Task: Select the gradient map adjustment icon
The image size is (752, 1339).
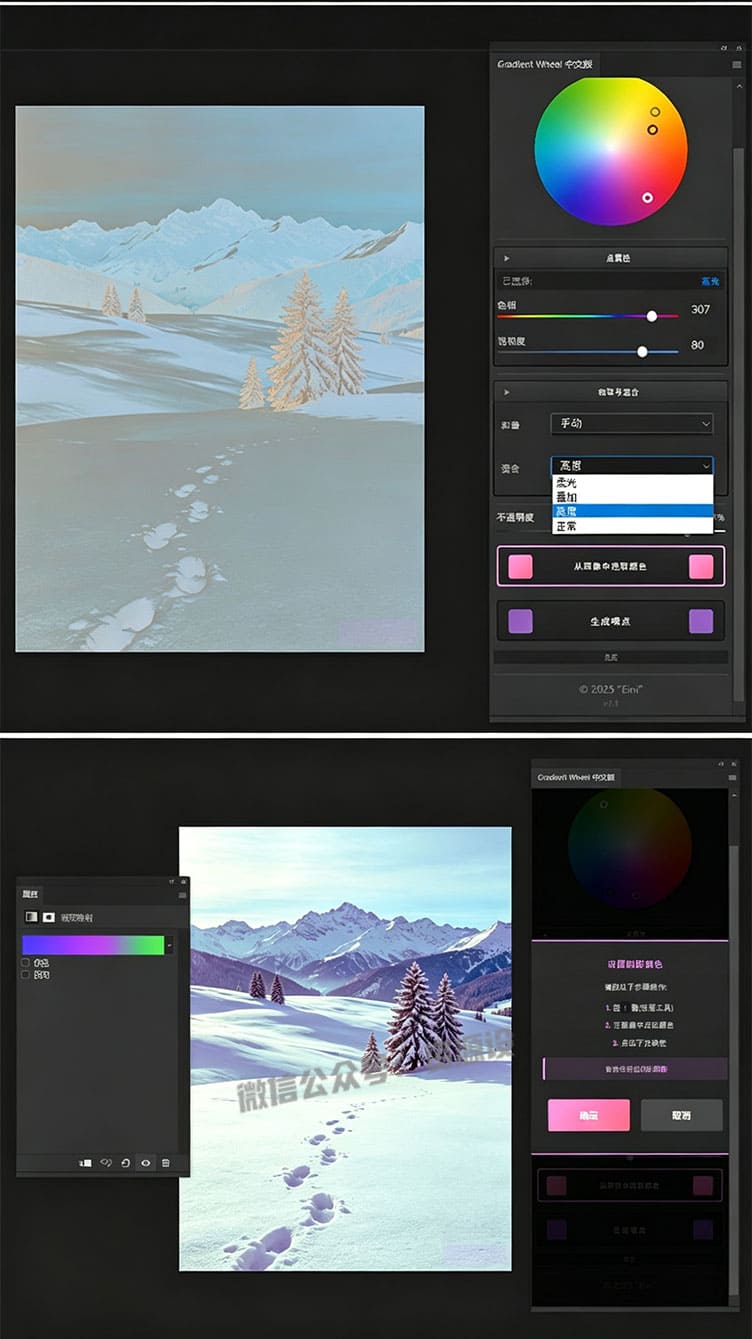Action: pyautogui.click(x=30, y=916)
